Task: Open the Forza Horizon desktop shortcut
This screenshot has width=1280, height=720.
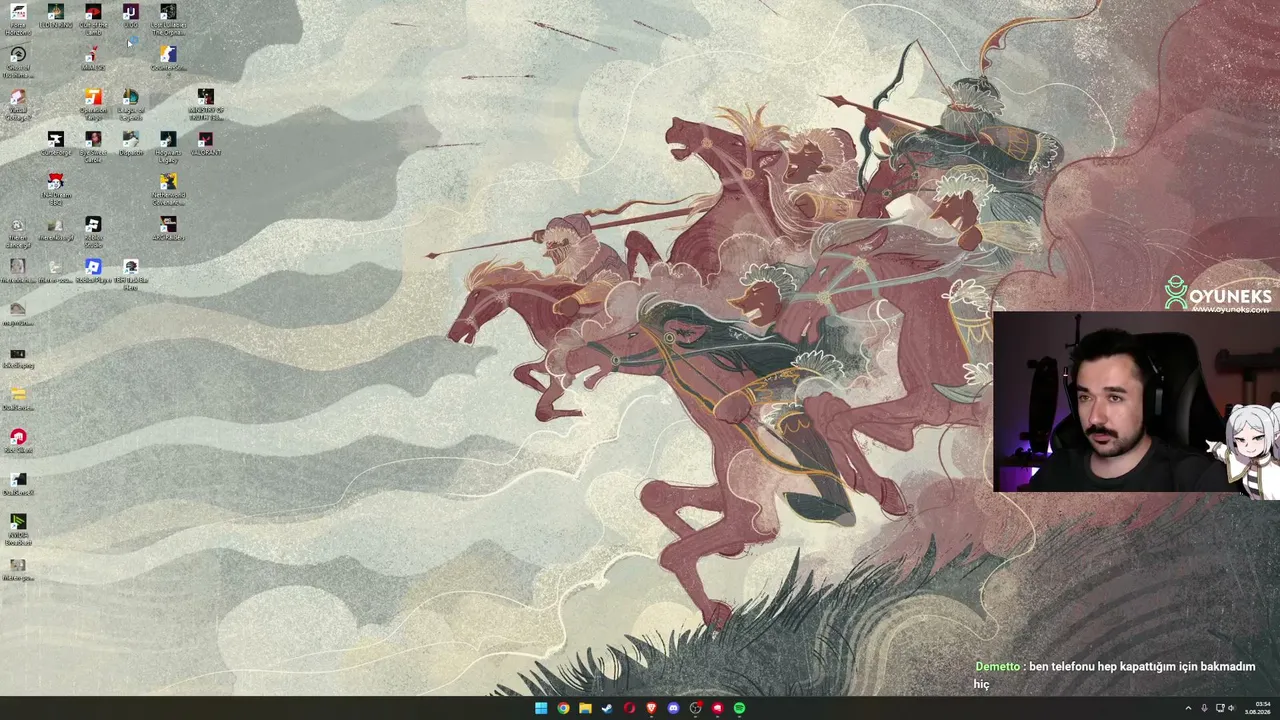Action: tap(18, 18)
